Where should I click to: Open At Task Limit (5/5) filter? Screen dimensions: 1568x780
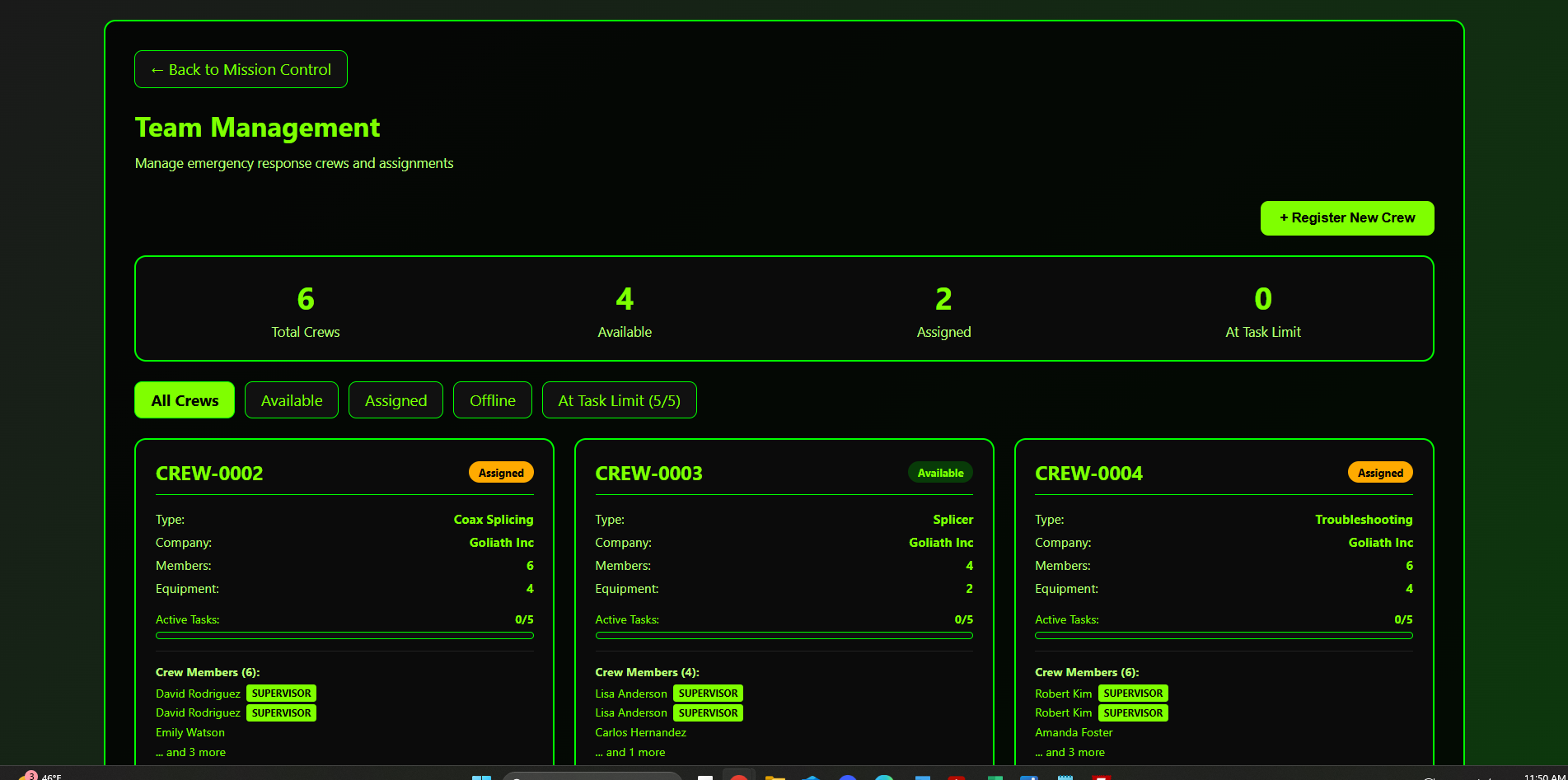[x=619, y=400]
